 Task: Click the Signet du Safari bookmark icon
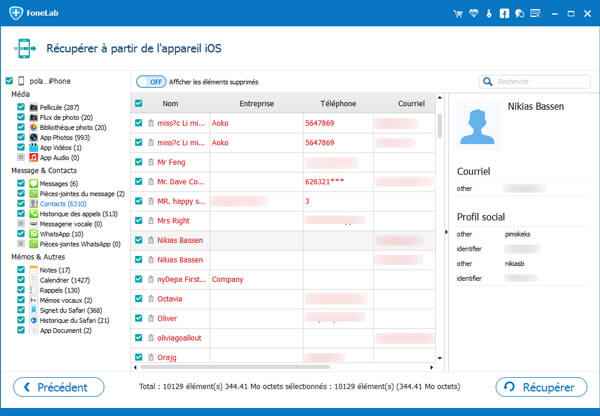tap(34, 310)
